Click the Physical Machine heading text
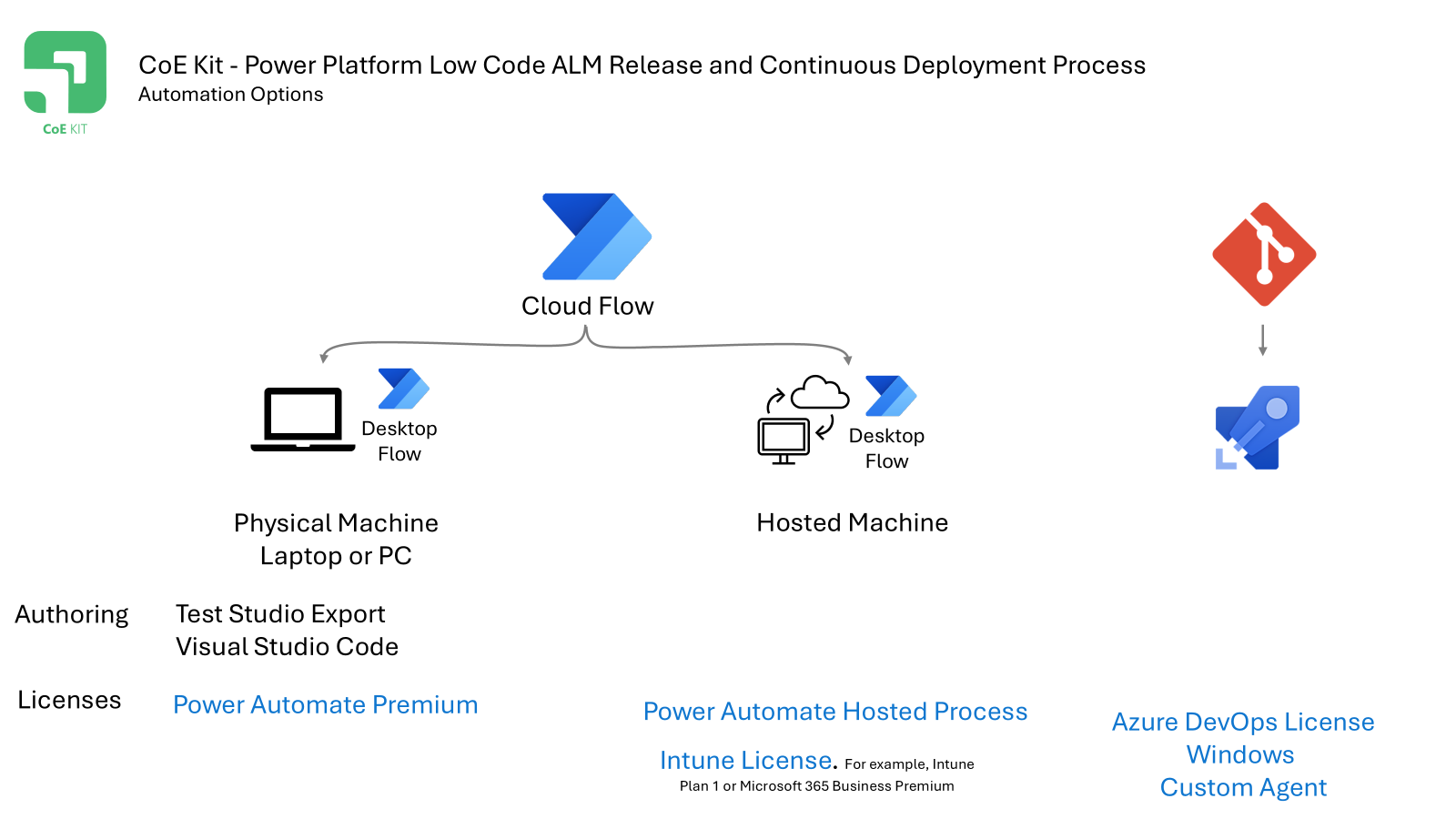 (x=336, y=523)
